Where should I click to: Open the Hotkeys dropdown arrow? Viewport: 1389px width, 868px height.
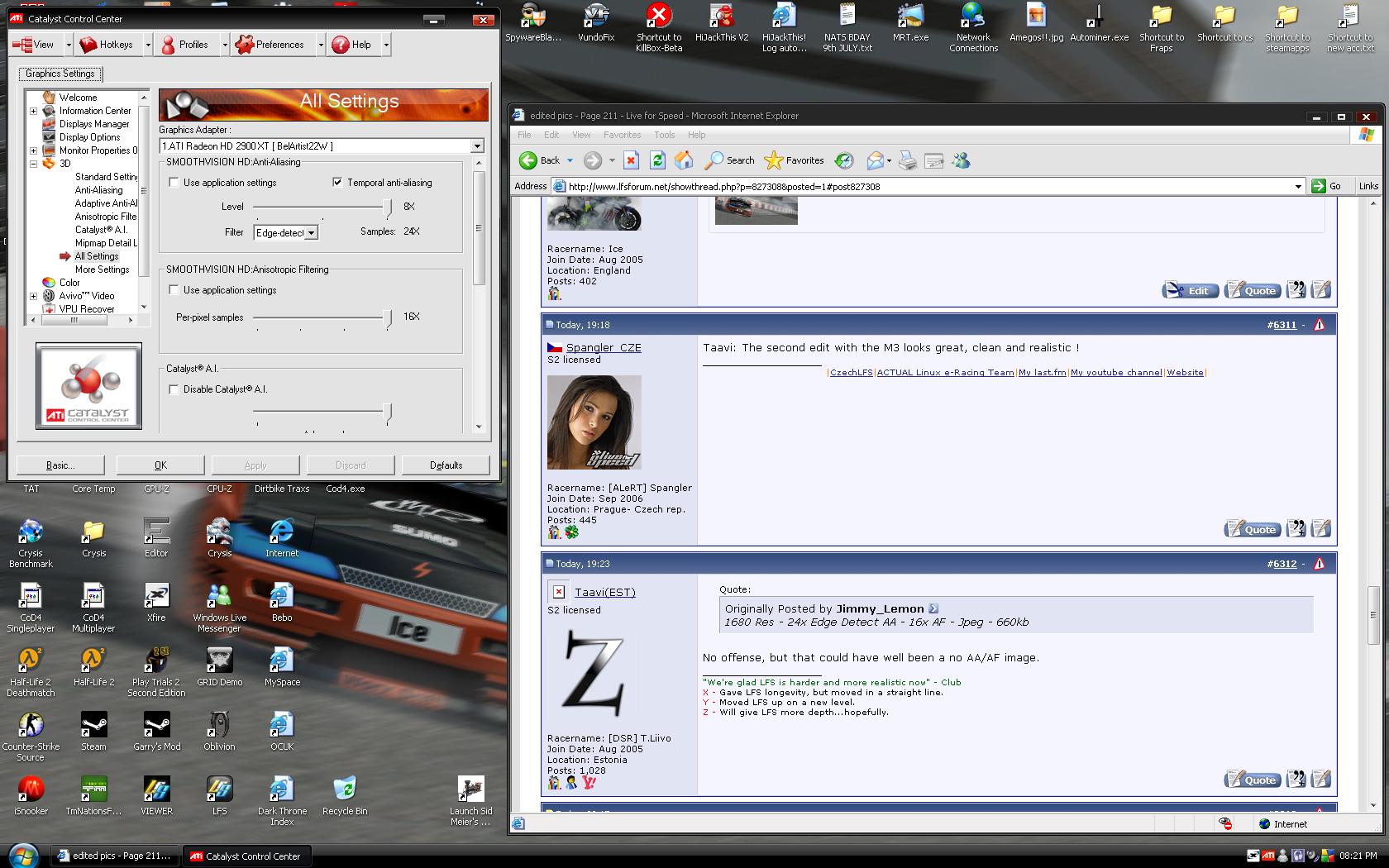pyautogui.click(x=148, y=45)
